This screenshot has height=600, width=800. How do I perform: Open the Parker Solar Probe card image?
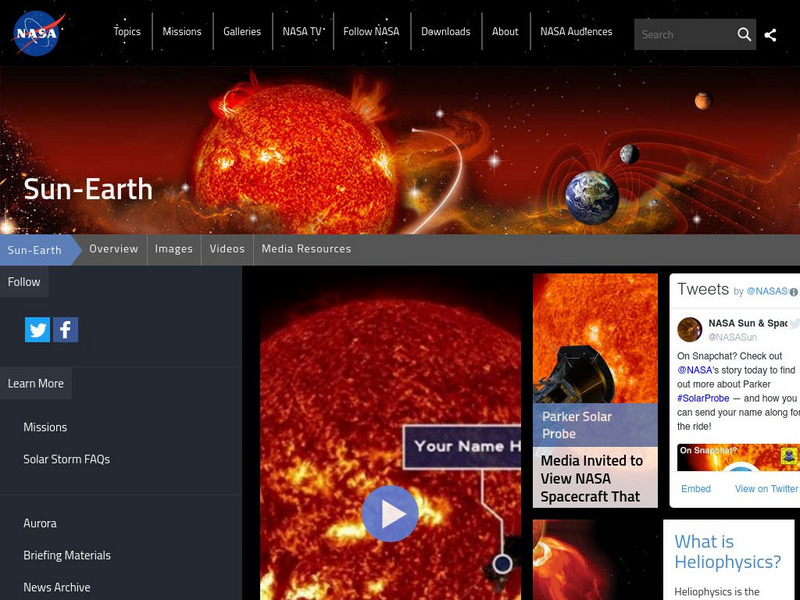[595, 338]
